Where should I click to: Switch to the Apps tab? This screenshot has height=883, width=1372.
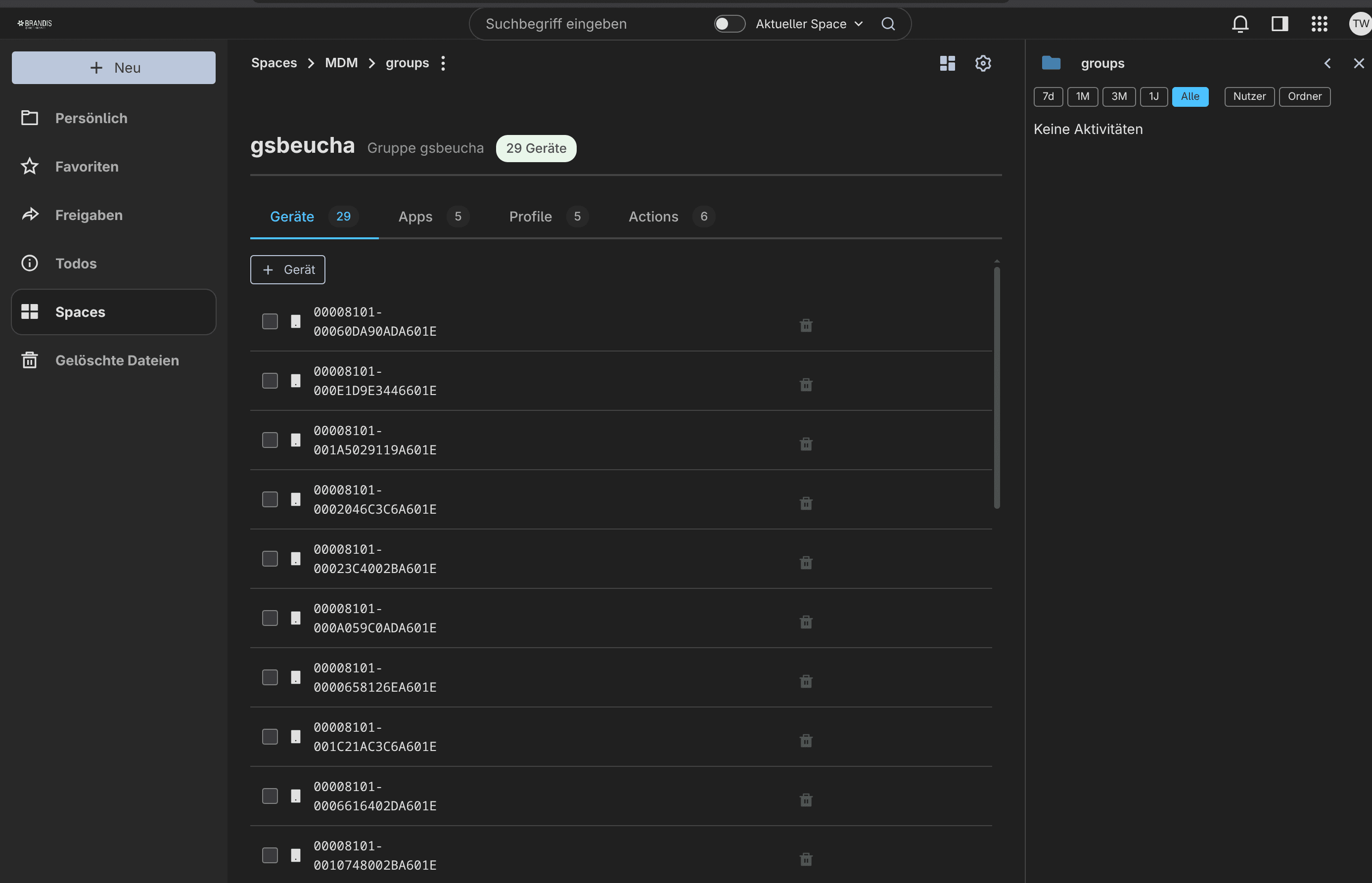[x=433, y=217]
